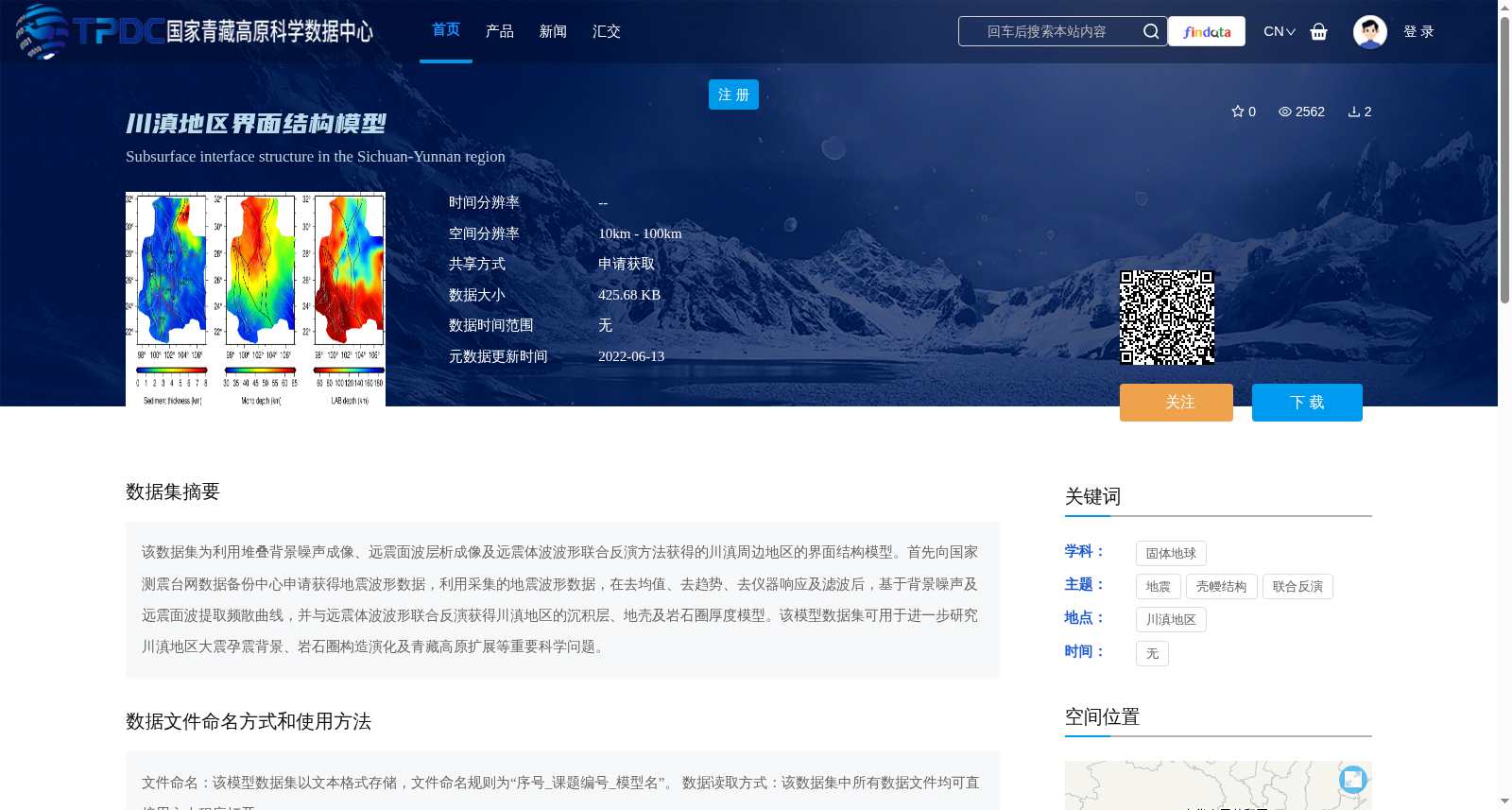Viewport: 1512px width, 810px height.
Task: Open the shopping basket icon
Action: [1318, 31]
